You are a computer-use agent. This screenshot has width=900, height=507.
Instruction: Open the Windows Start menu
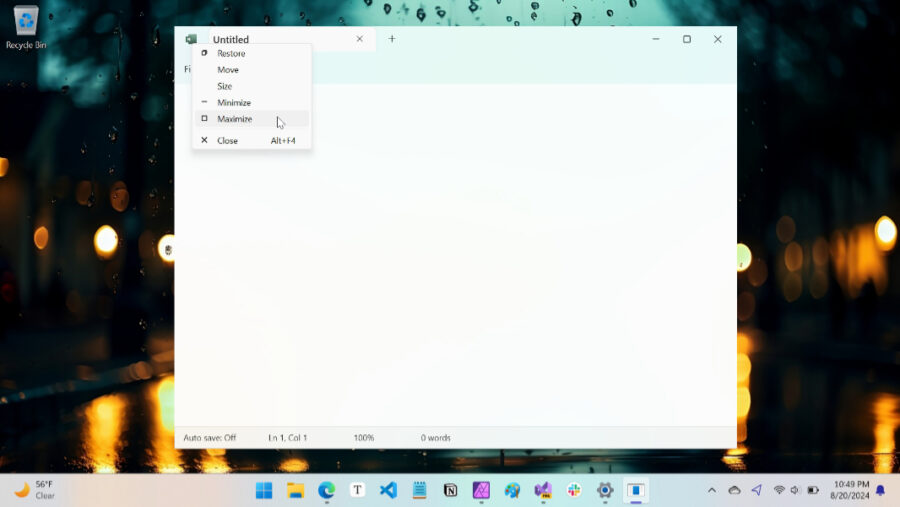(264, 490)
